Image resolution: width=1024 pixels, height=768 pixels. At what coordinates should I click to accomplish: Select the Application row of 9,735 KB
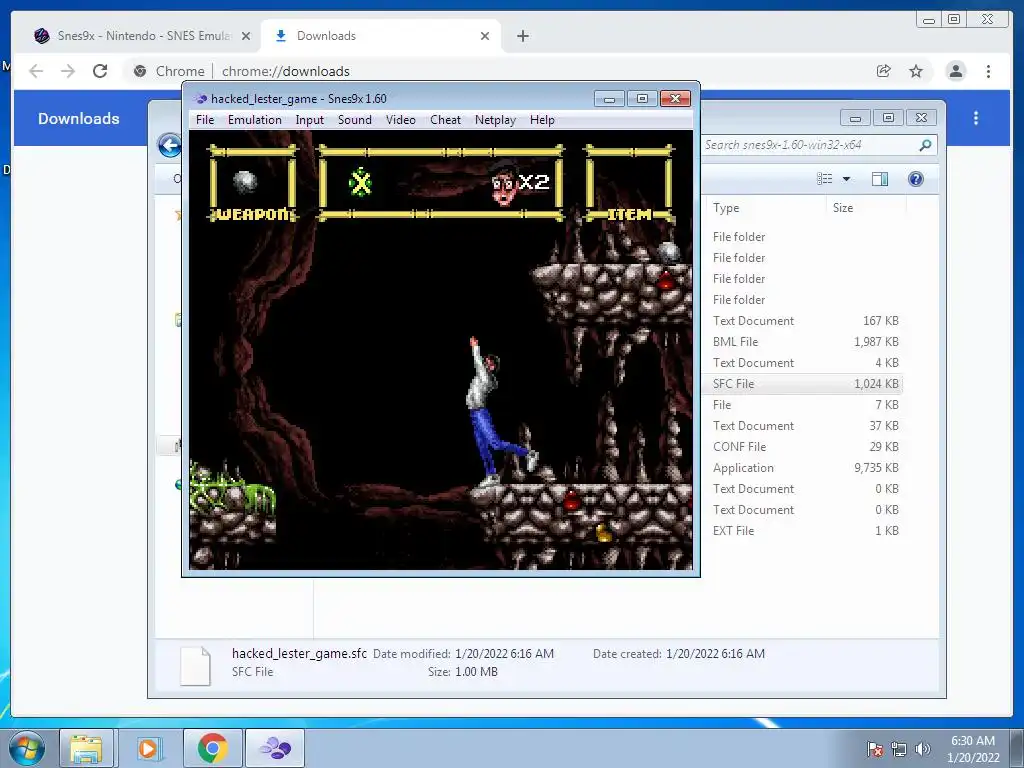click(805, 468)
